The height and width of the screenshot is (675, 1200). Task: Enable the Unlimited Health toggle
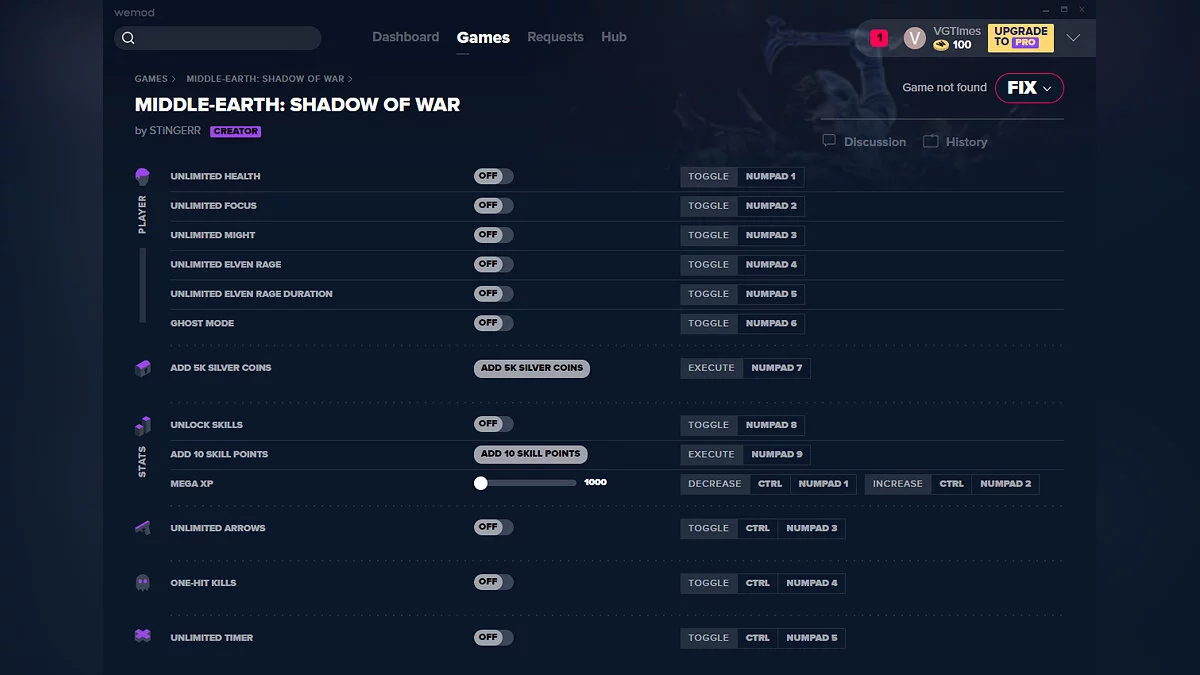coord(493,176)
